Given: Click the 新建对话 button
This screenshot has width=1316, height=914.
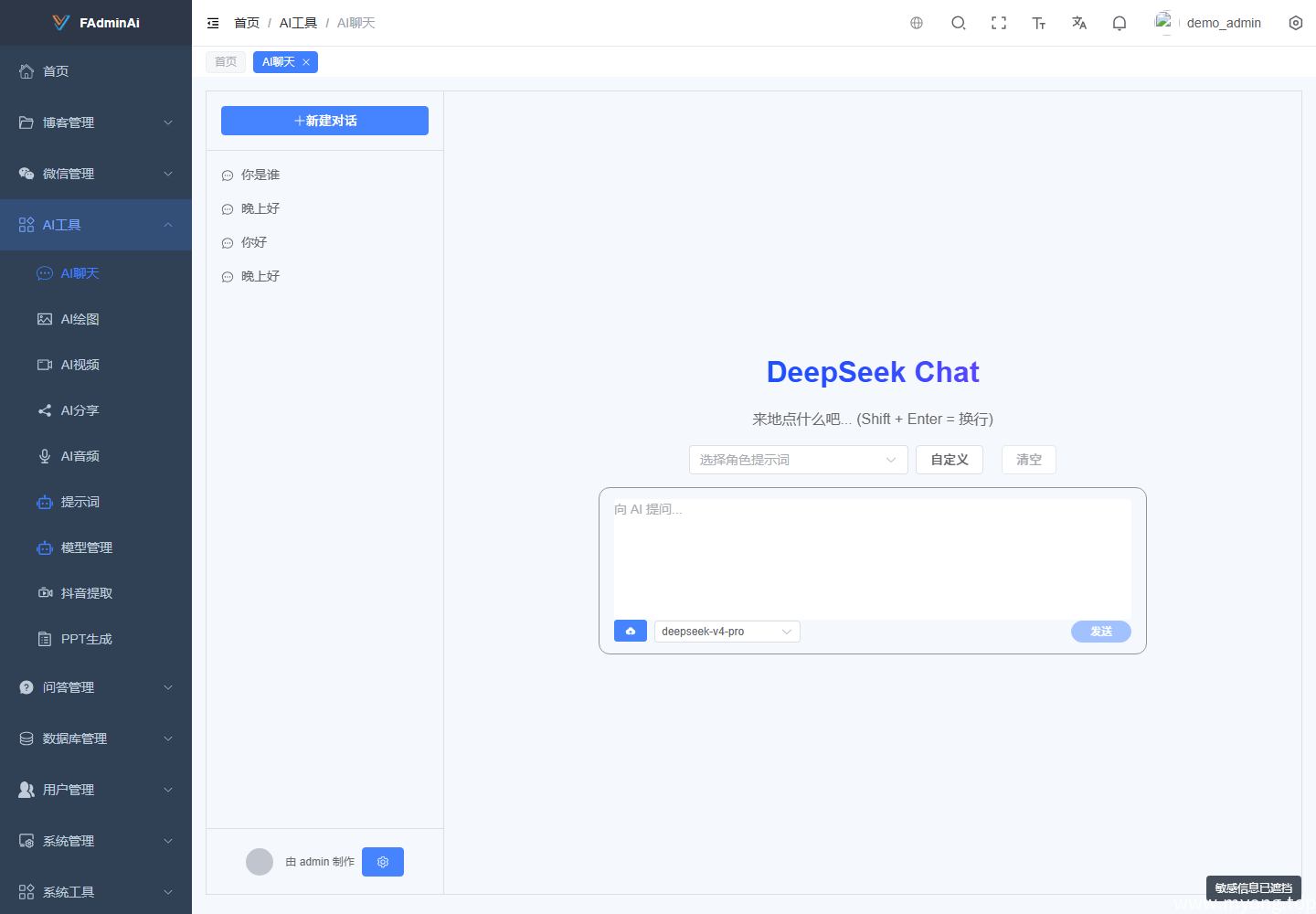Looking at the screenshot, I should 324,121.
